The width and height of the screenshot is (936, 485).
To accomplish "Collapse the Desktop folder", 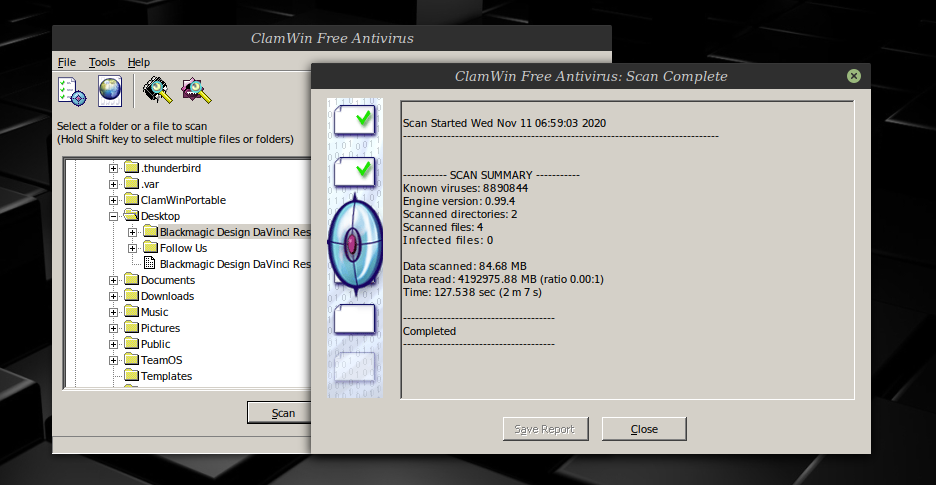I will coord(113,217).
